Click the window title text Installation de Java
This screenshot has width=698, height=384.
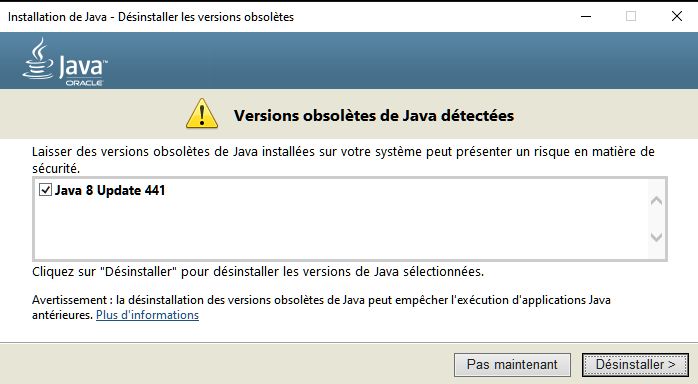(57, 17)
